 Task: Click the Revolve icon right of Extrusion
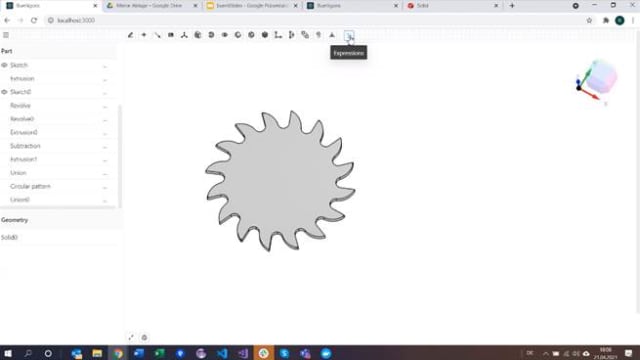pyautogui.click(x=211, y=35)
